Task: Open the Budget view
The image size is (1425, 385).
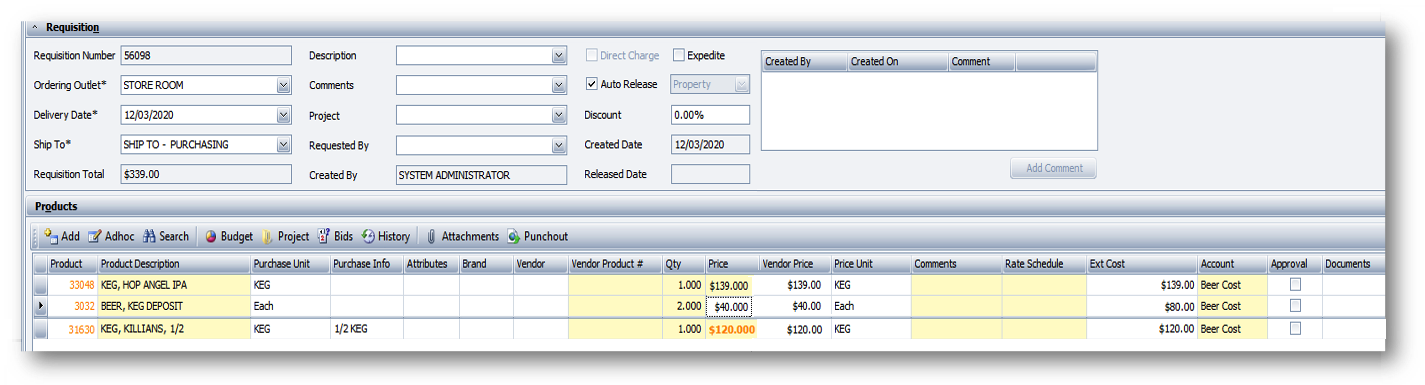Action: (x=229, y=236)
